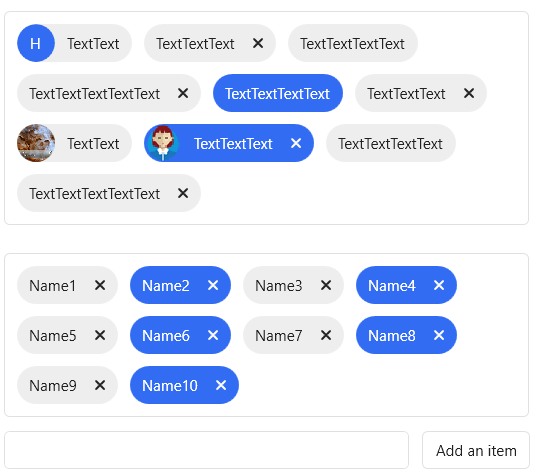The width and height of the screenshot is (537, 474).
Task: Deselect the Name6 chip label
Action: click(x=166, y=336)
